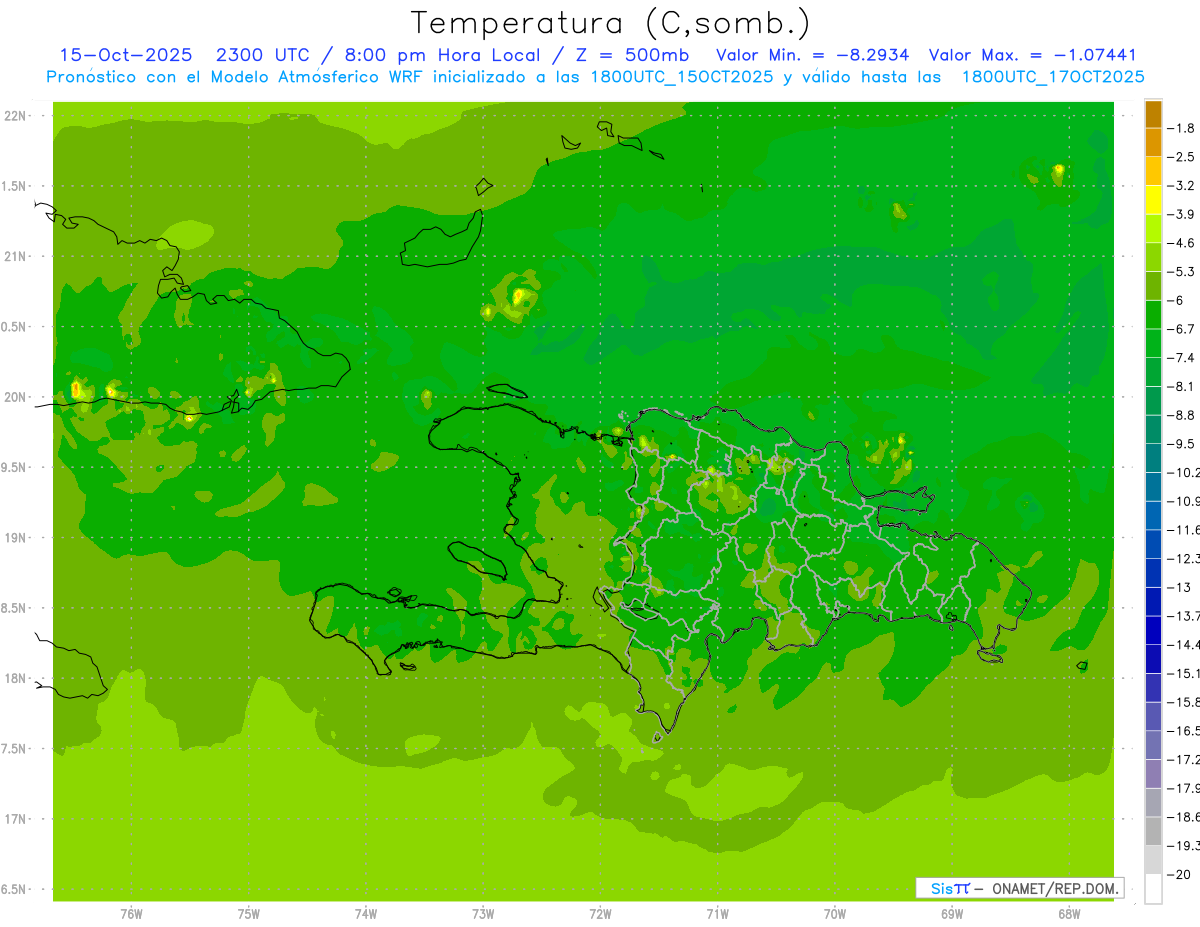Click the '69W' longitude label
The image size is (1200, 927).
[952, 914]
